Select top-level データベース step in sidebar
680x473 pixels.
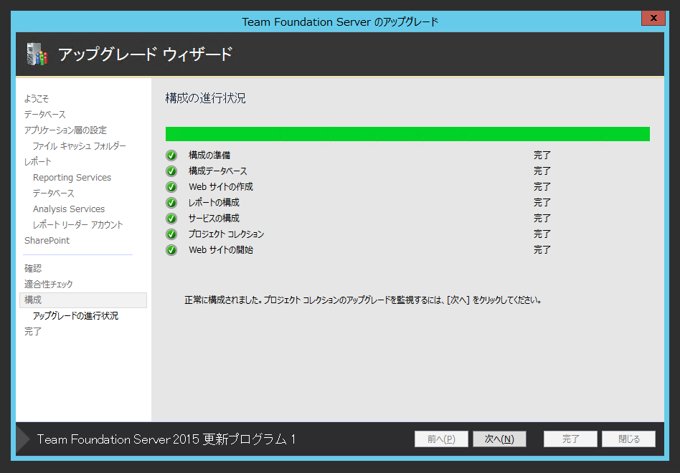(45, 114)
